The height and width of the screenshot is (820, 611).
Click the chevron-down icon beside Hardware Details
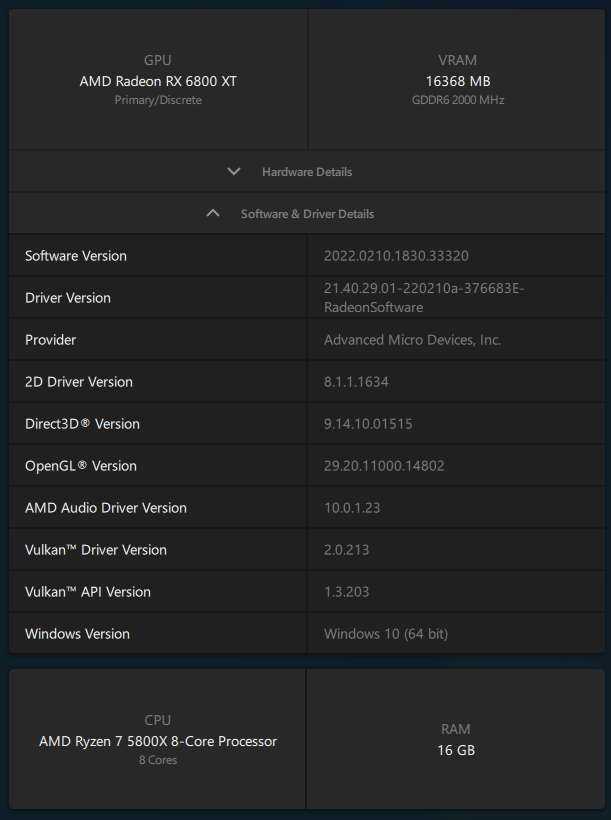click(x=234, y=172)
